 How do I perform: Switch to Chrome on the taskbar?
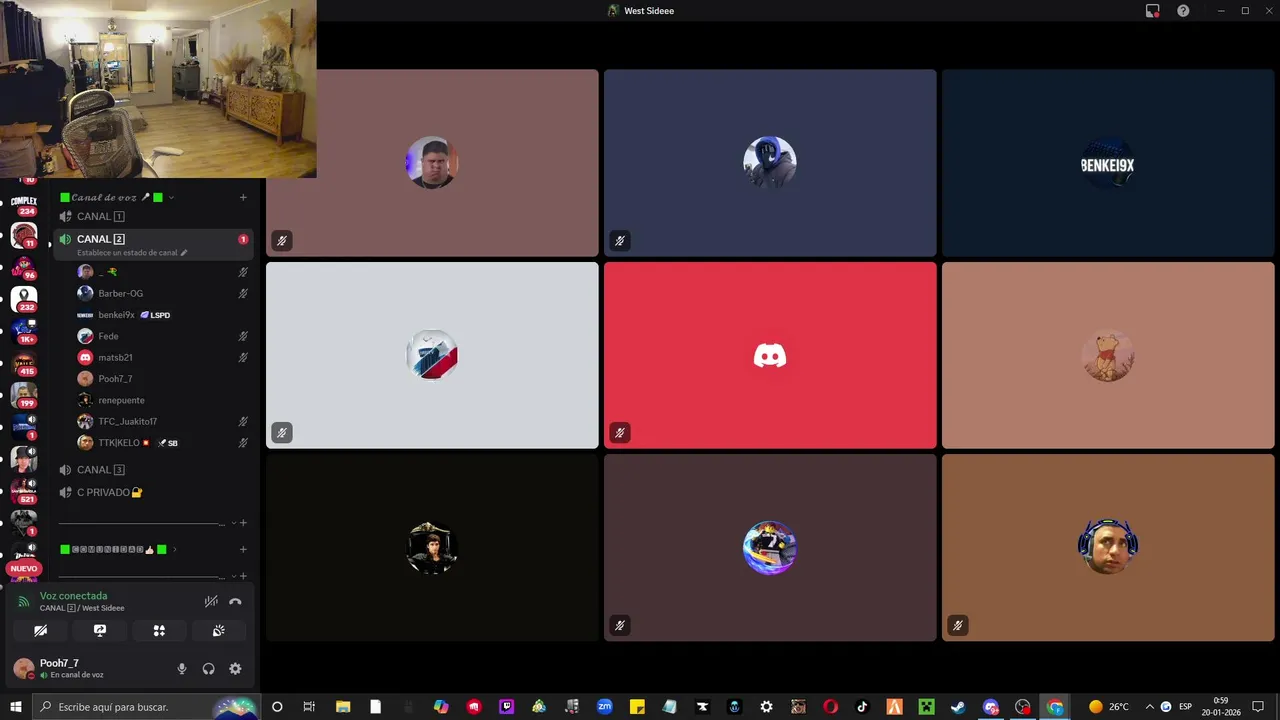(1055, 707)
